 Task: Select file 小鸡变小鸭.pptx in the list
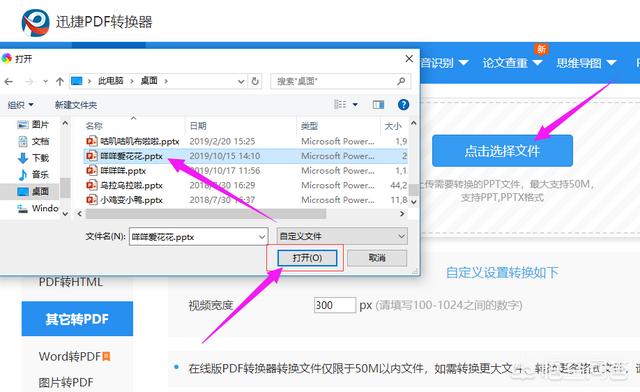[246, 200]
